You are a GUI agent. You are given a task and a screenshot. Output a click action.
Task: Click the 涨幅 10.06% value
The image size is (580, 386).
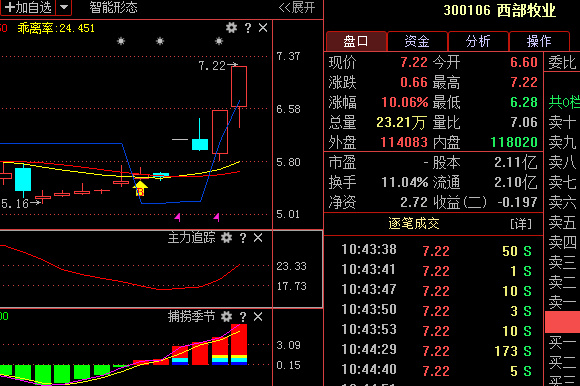[405, 102]
